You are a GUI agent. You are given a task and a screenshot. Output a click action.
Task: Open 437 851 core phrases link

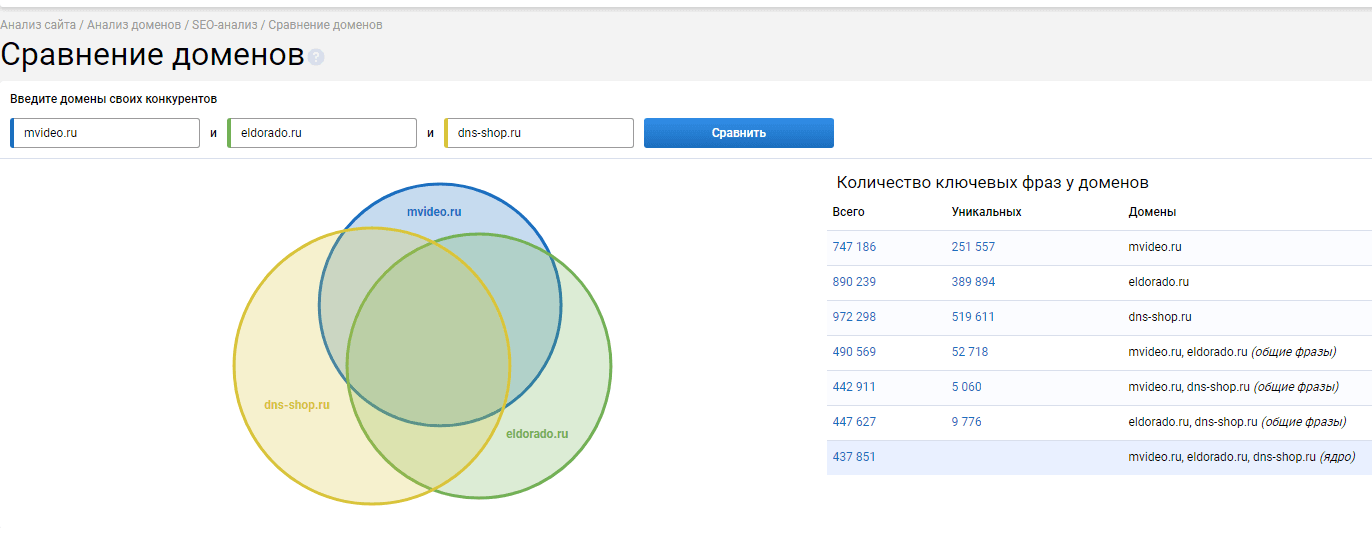(854, 457)
